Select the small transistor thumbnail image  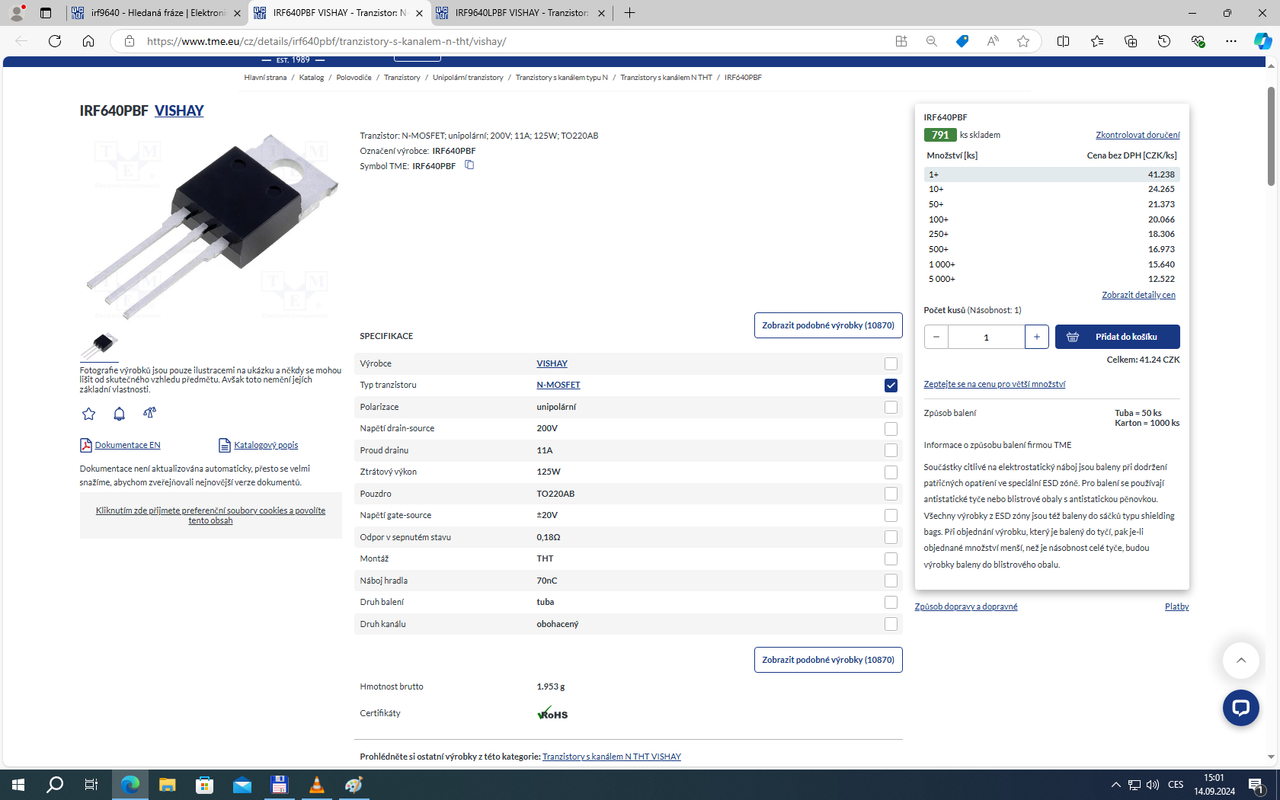click(x=99, y=346)
